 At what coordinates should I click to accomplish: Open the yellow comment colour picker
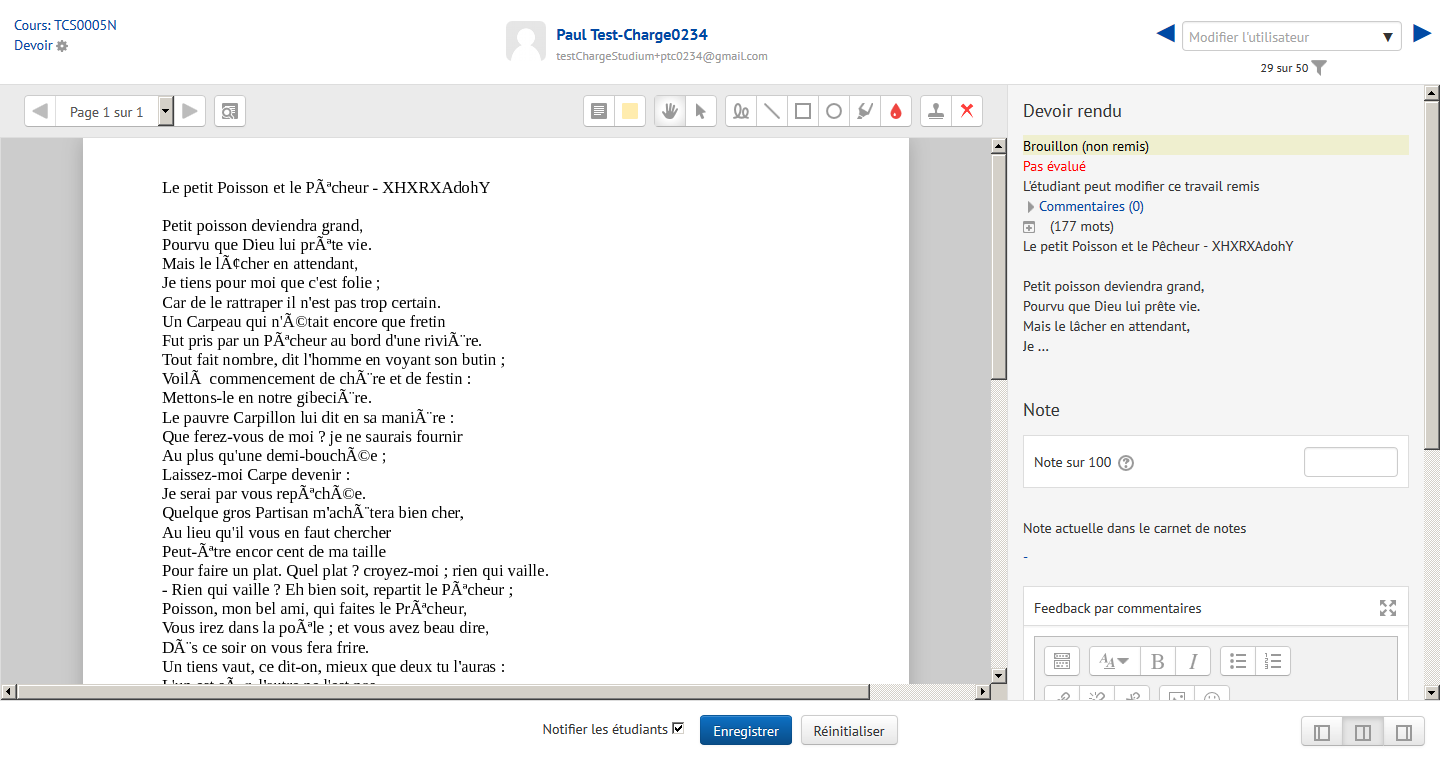[629, 111]
